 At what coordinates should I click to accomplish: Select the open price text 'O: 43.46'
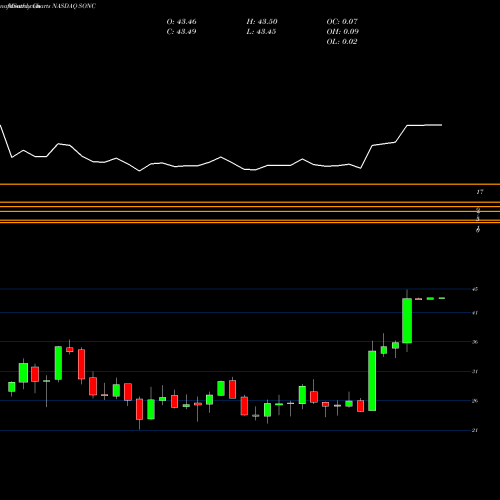181,22
